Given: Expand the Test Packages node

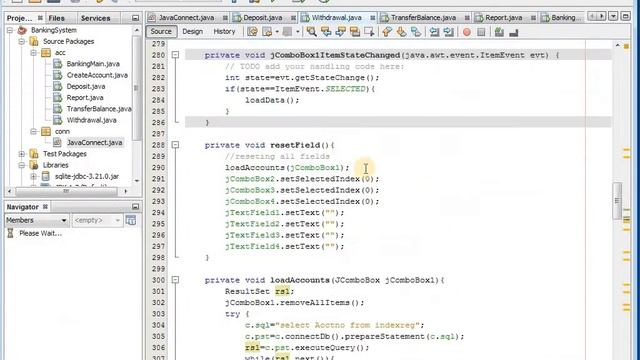Looking at the screenshot, I should [x=22, y=154].
